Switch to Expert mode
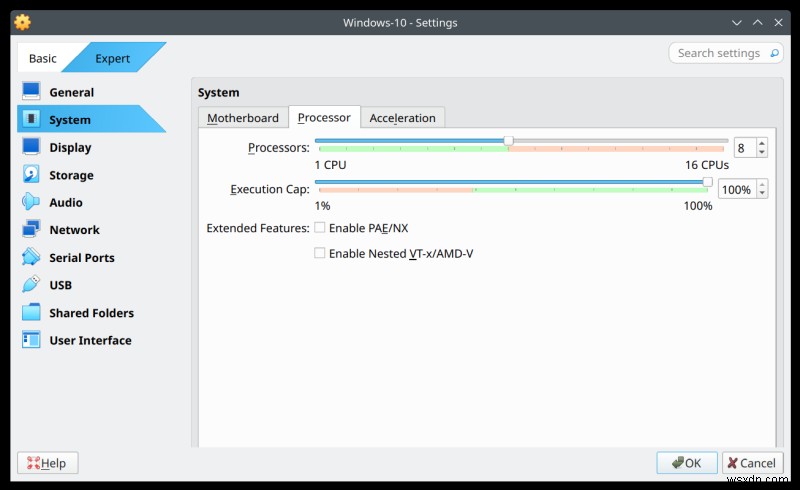 coord(113,58)
